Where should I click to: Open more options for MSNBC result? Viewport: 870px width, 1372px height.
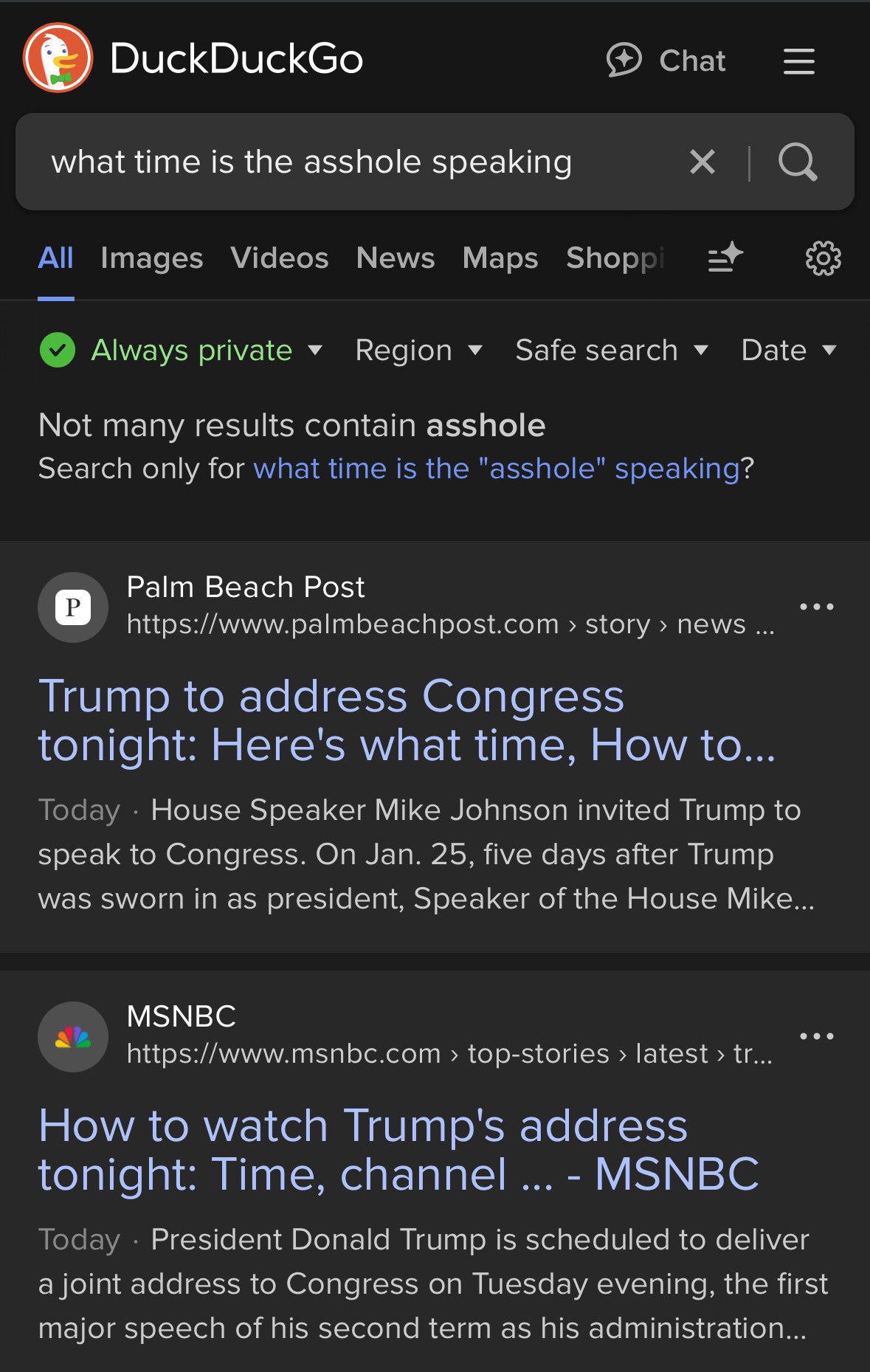816,1036
